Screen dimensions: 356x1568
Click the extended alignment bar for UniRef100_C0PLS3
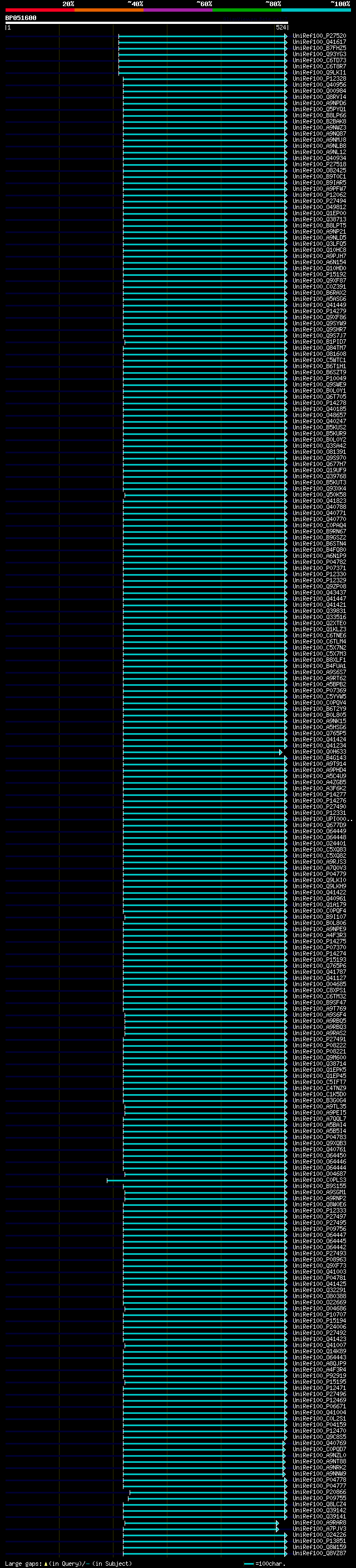point(197,1181)
